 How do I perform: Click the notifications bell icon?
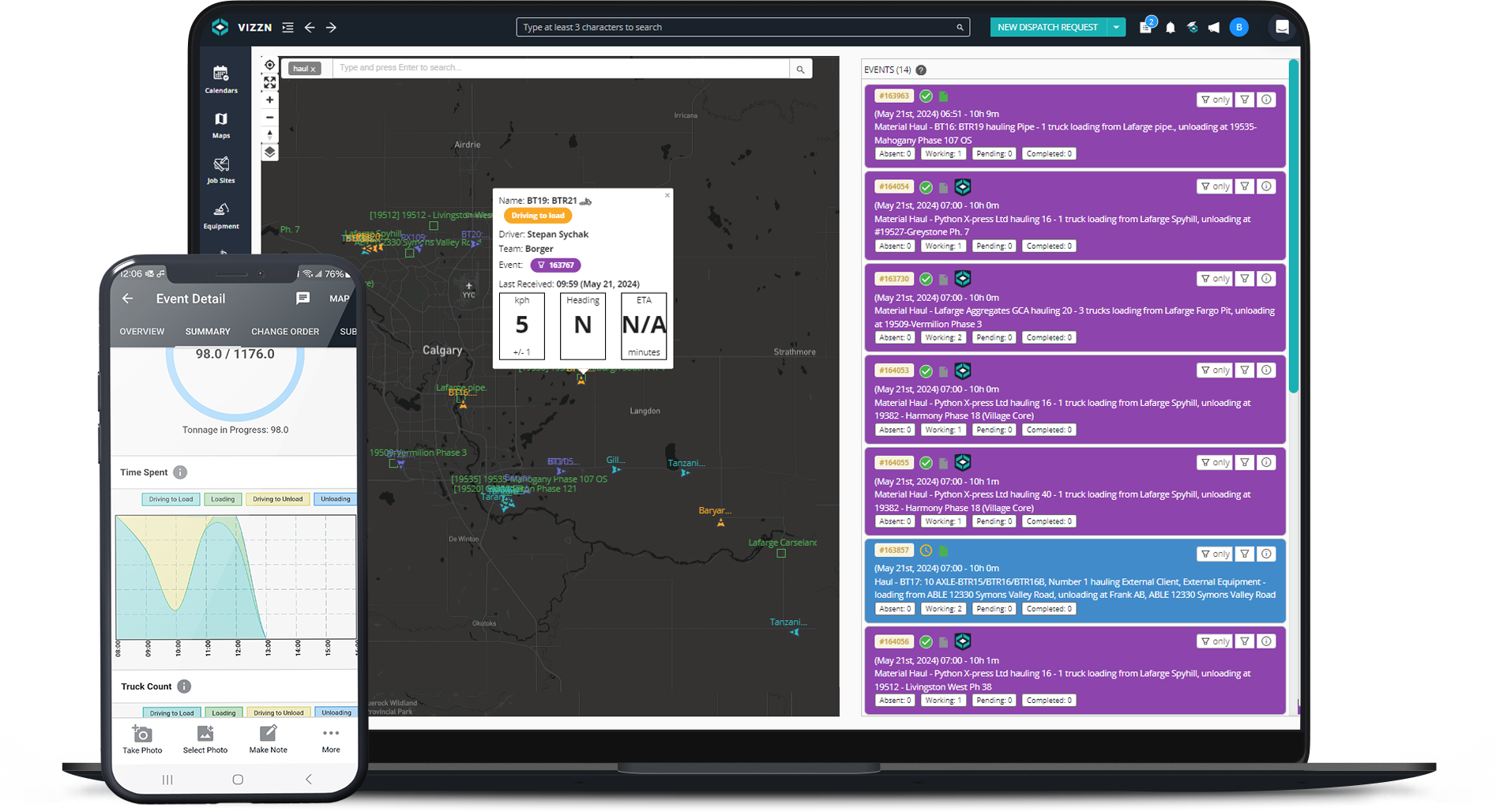click(x=1170, y=27)
